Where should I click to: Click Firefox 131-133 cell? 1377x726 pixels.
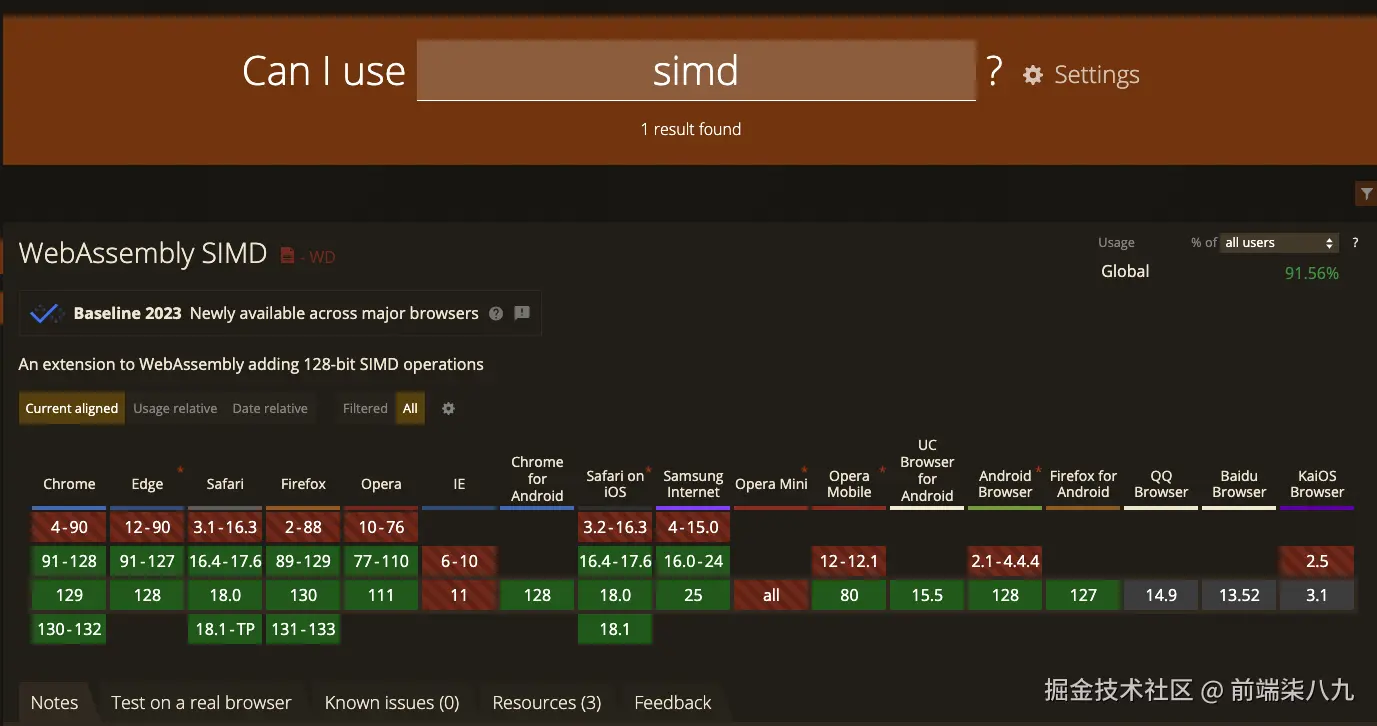[303, 629]
